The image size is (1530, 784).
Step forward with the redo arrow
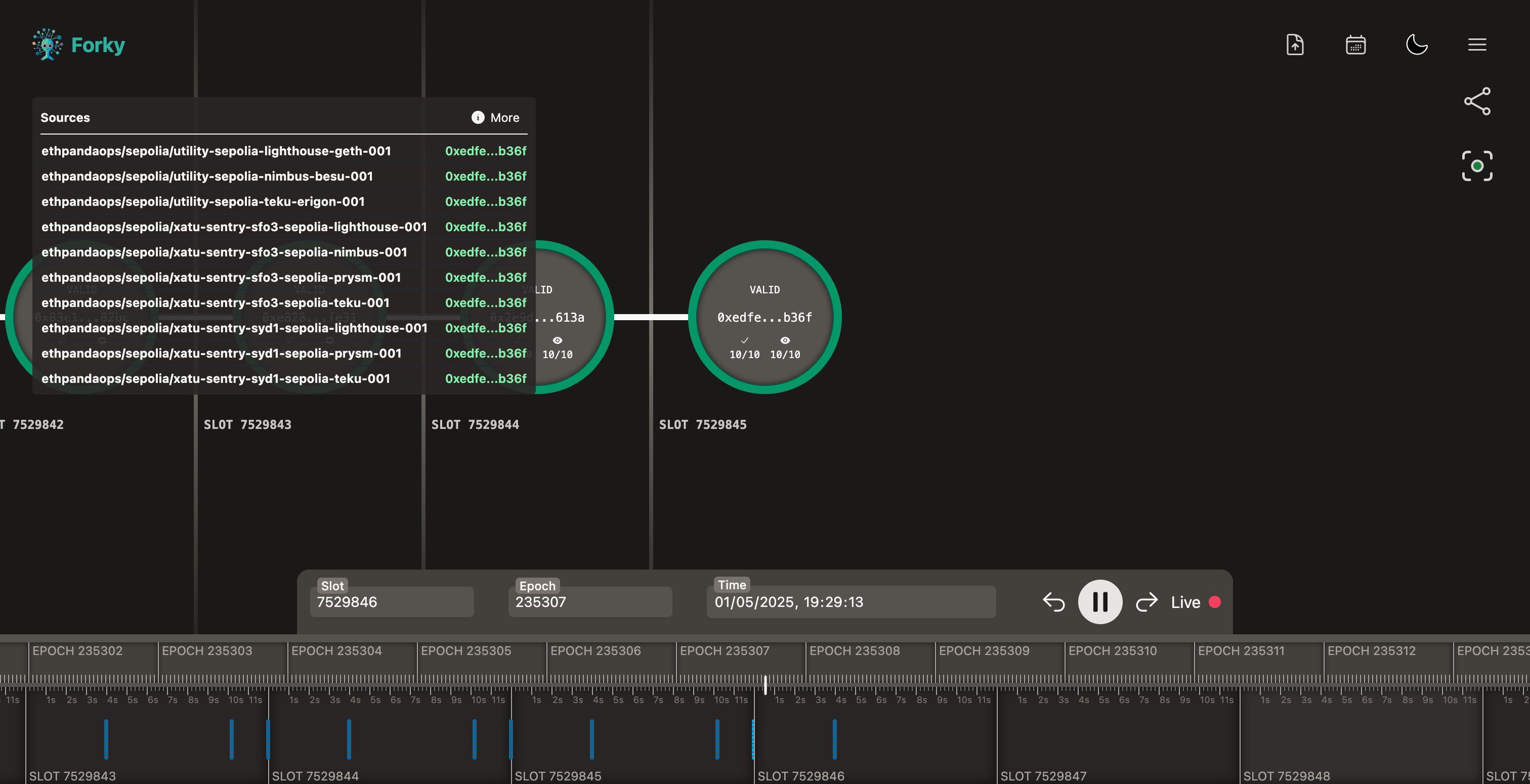point(1147,602)
